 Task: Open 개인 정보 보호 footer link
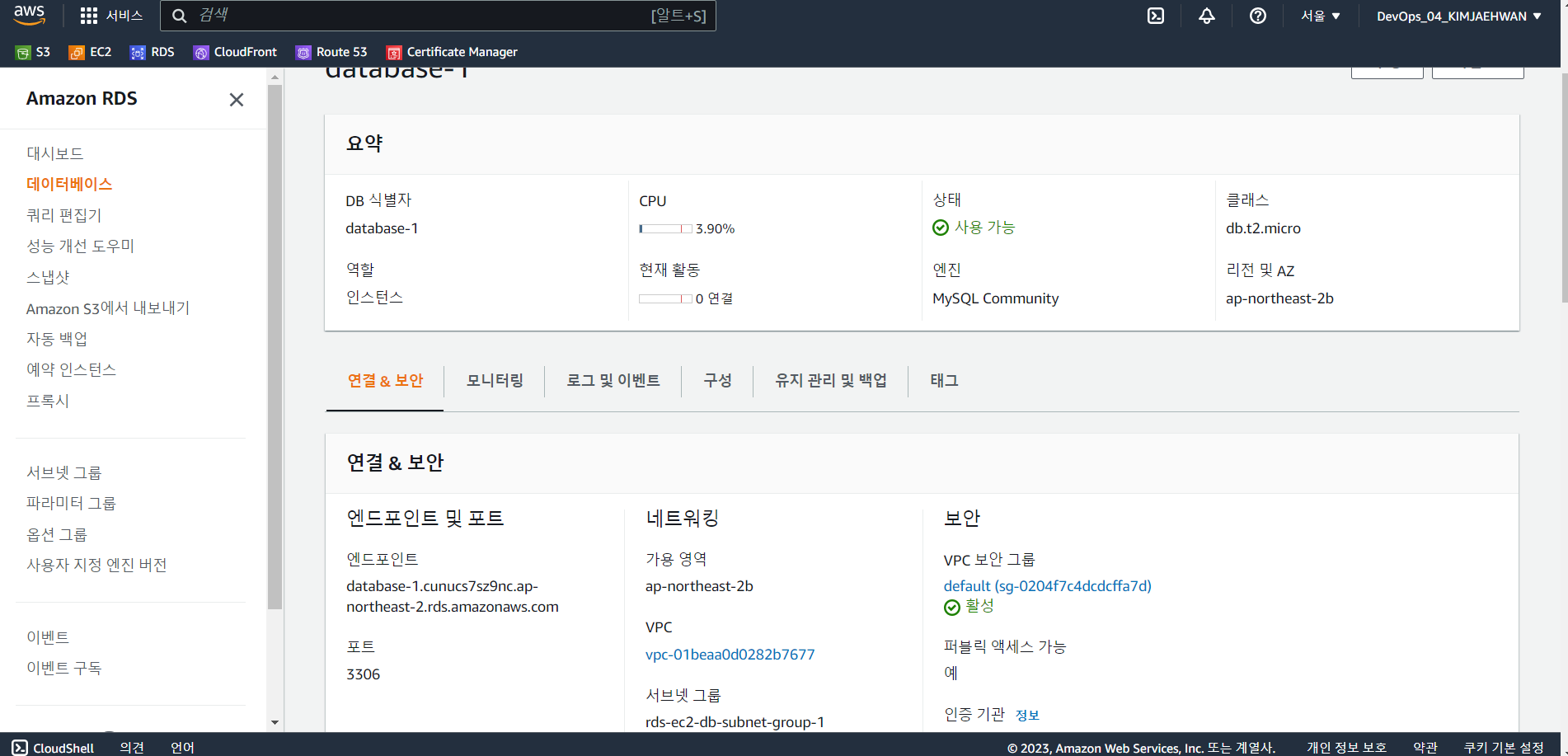(1346, 748)
